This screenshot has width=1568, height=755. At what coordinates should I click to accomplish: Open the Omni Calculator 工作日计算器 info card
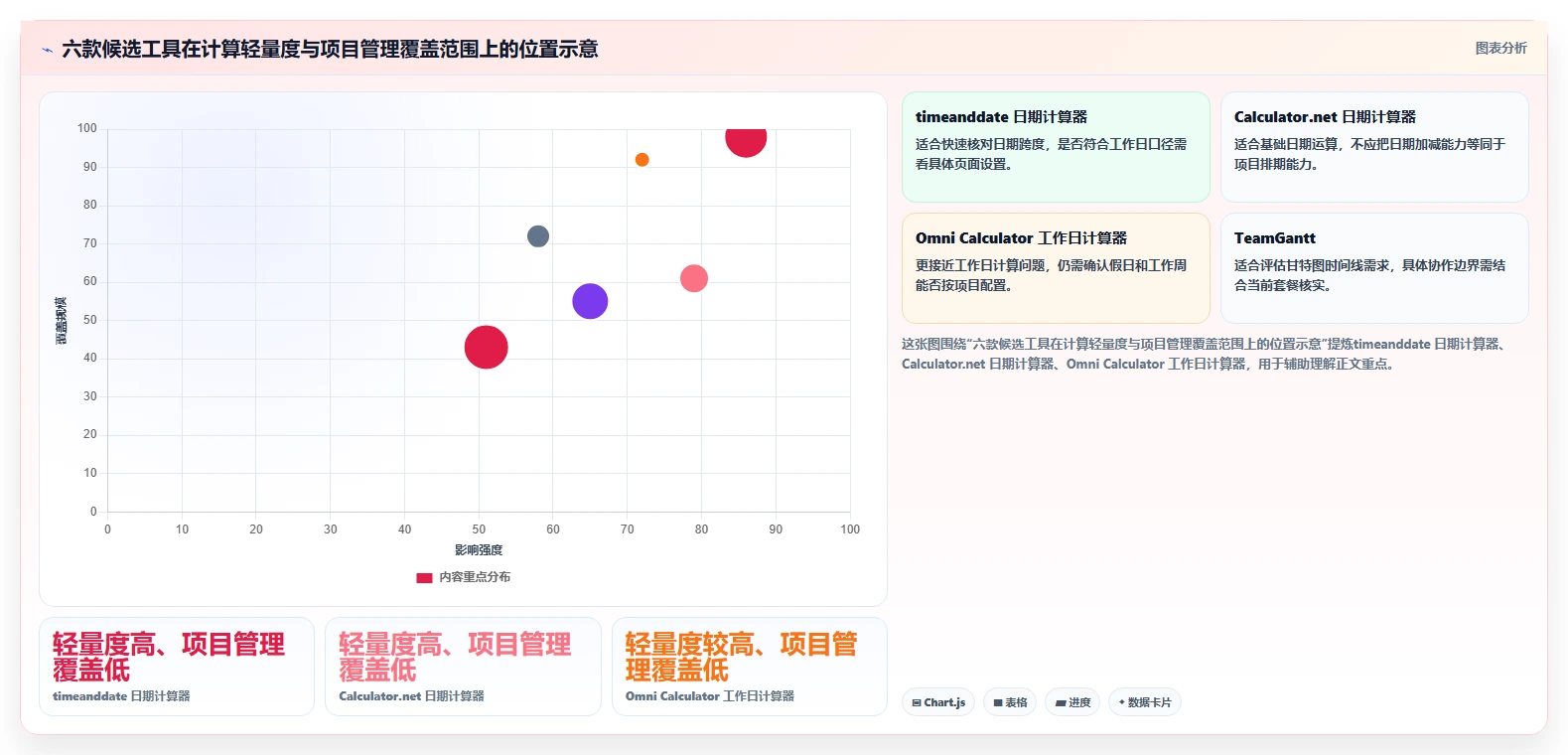click(1056, 268)
